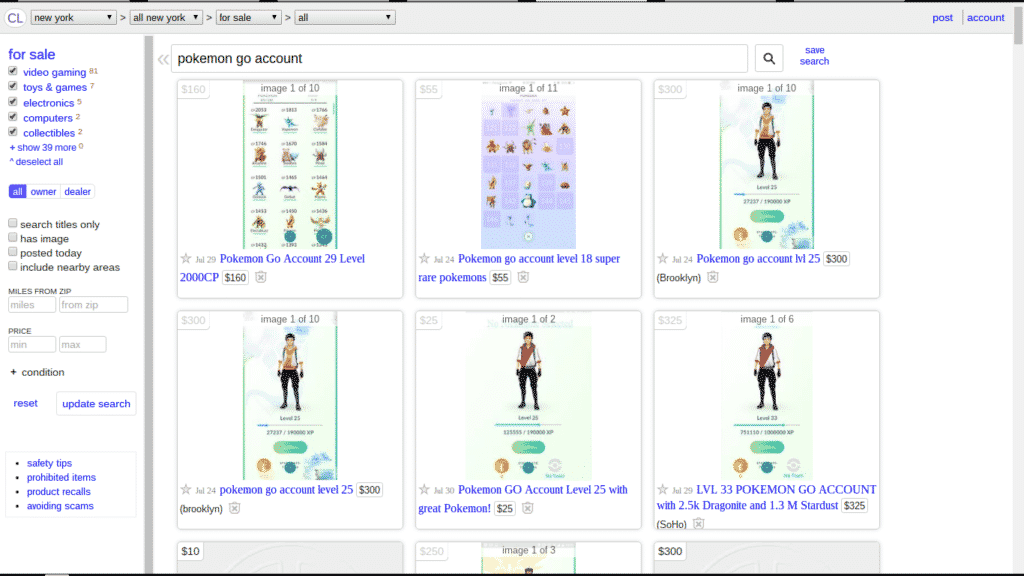Open the post link in header
1024x576 pixels.
942,18
